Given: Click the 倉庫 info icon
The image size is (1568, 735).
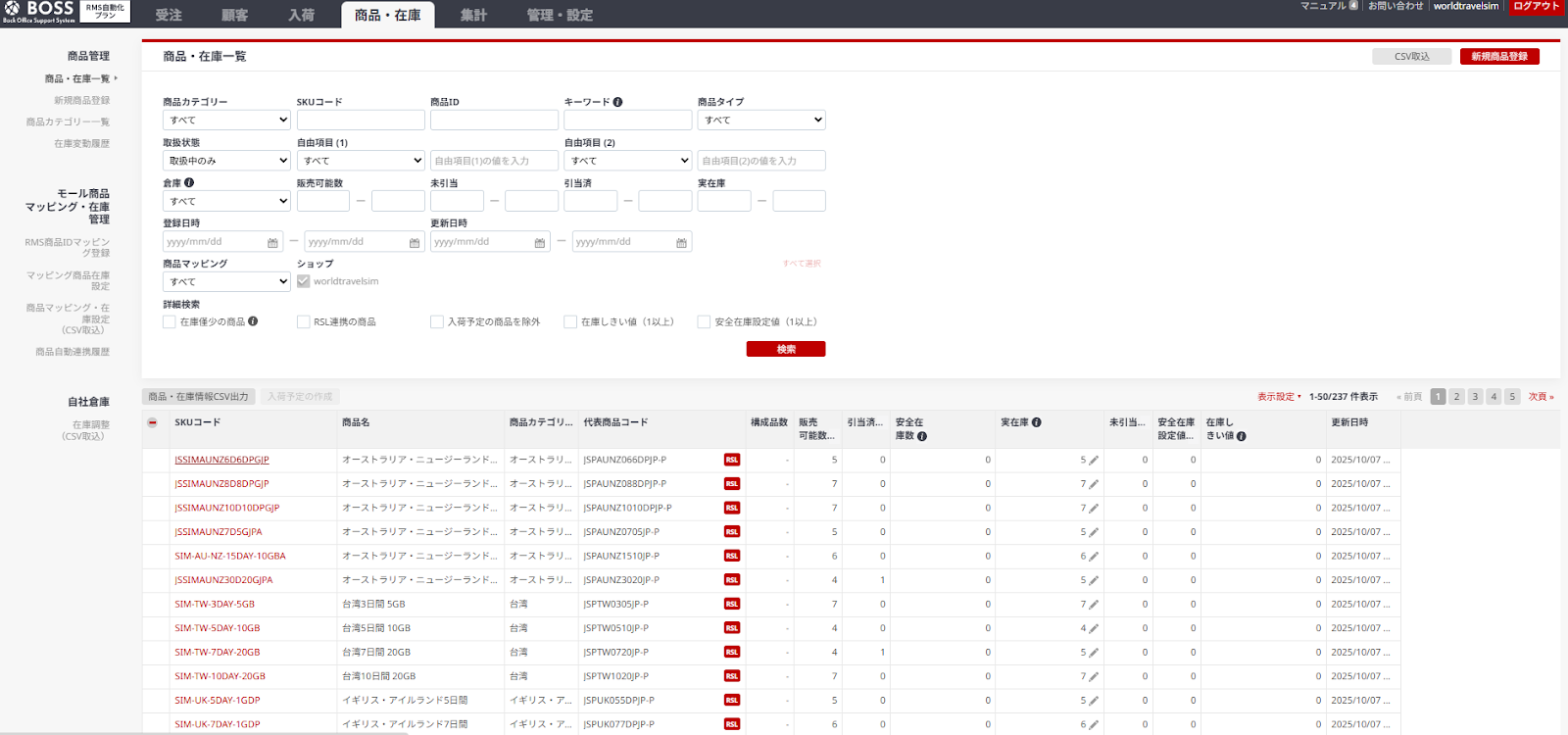Looking at the screenshot, I should point(189,183).
